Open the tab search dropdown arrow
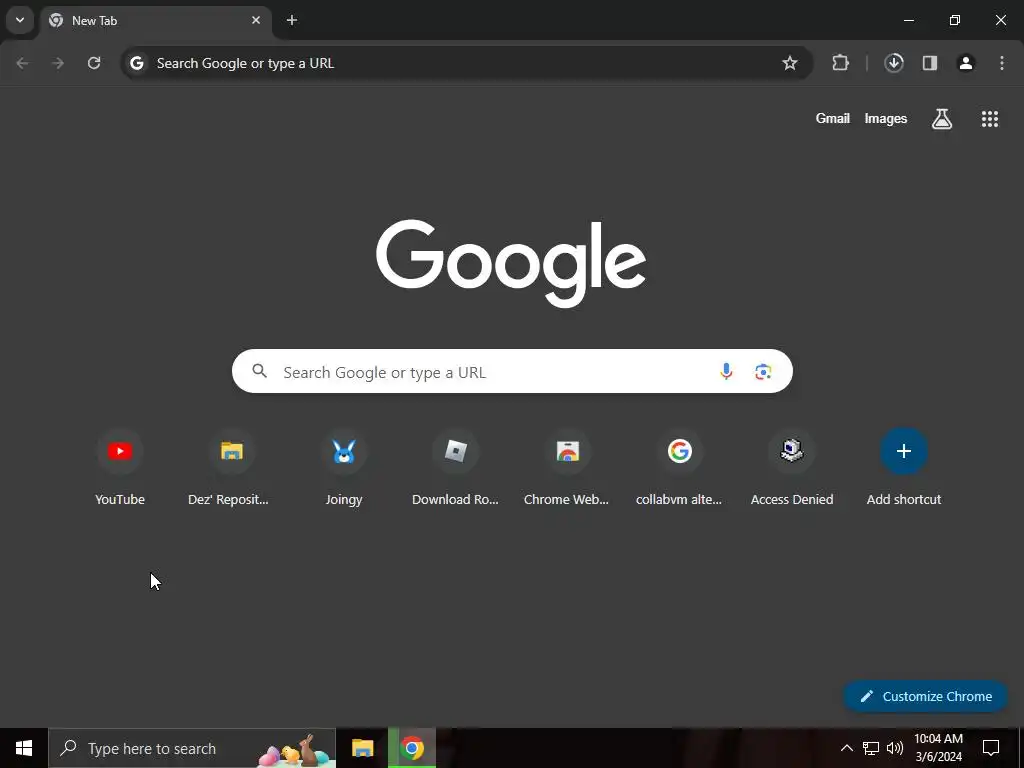This screenshot has height=768, width=1024. point(20,20)
